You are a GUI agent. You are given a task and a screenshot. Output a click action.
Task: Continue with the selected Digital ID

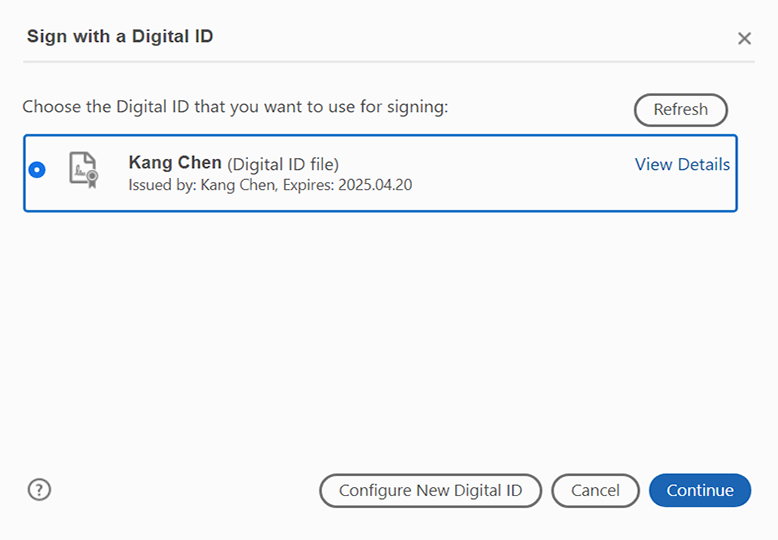tap(700, 490)
